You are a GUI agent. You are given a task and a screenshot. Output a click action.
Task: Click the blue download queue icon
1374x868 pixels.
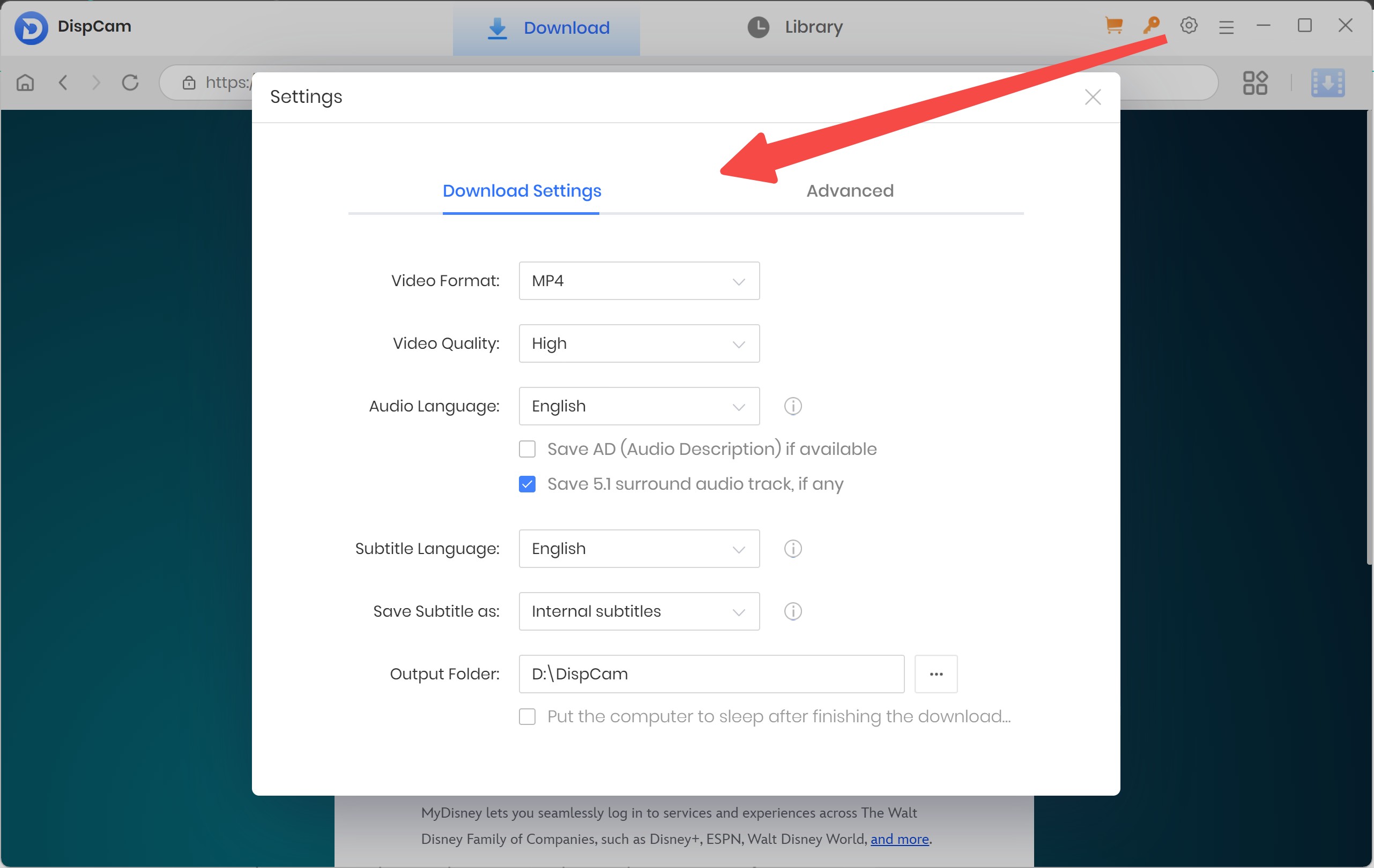tap(1328, 83)
